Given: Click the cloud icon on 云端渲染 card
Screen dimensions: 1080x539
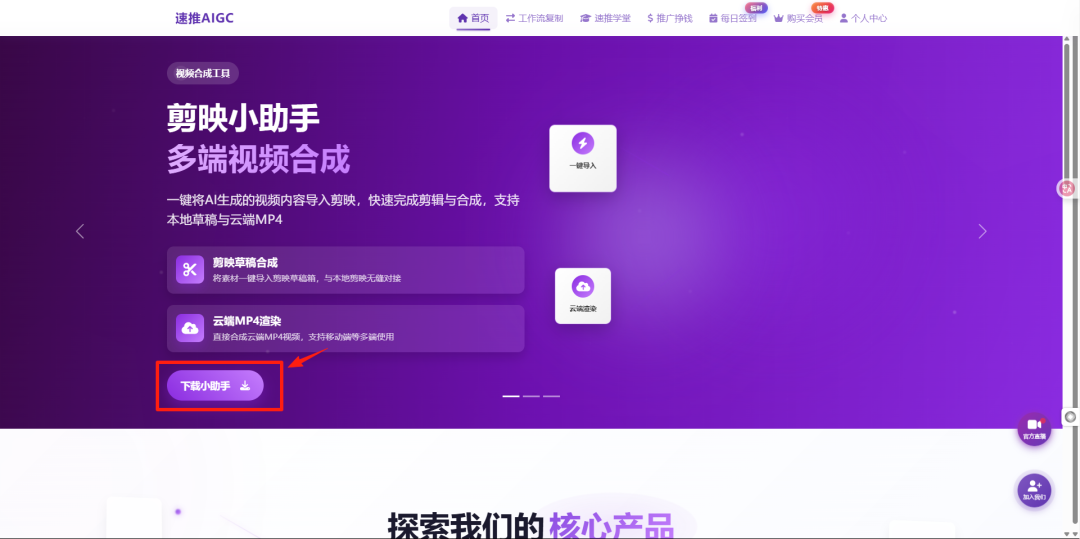Looking at the screenshot, I should pyautogui.click(x=583, y=286).
